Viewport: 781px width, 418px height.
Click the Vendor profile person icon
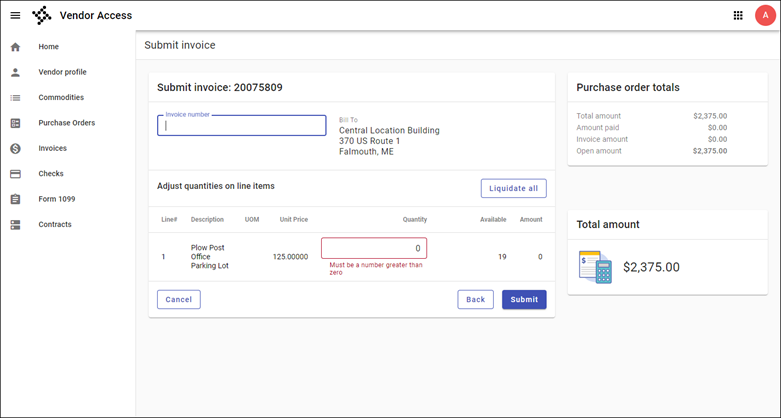pyautogui.click(x=15, y=73)
